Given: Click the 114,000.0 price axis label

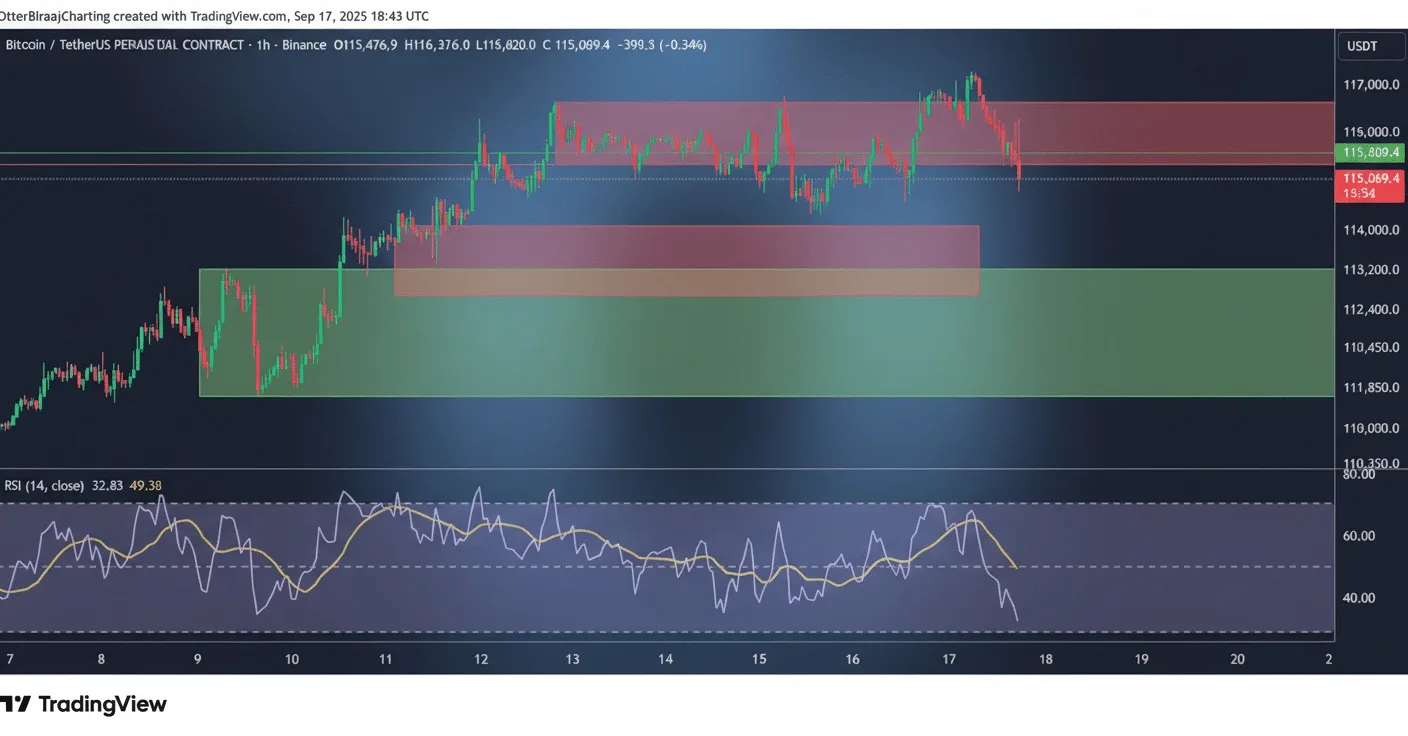Looking at the screenshot, I should click(1370, 230).
